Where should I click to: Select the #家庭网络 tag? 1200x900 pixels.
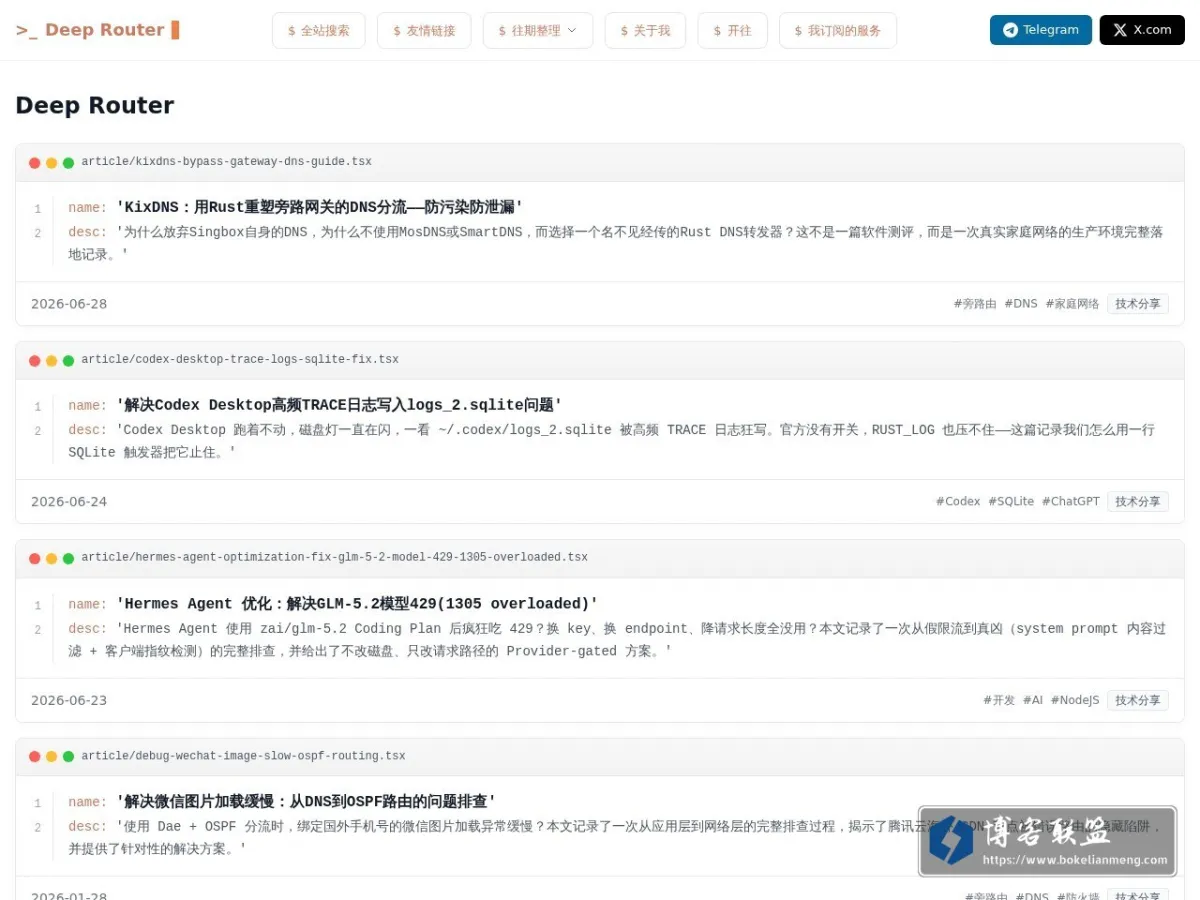point(1072,304)
